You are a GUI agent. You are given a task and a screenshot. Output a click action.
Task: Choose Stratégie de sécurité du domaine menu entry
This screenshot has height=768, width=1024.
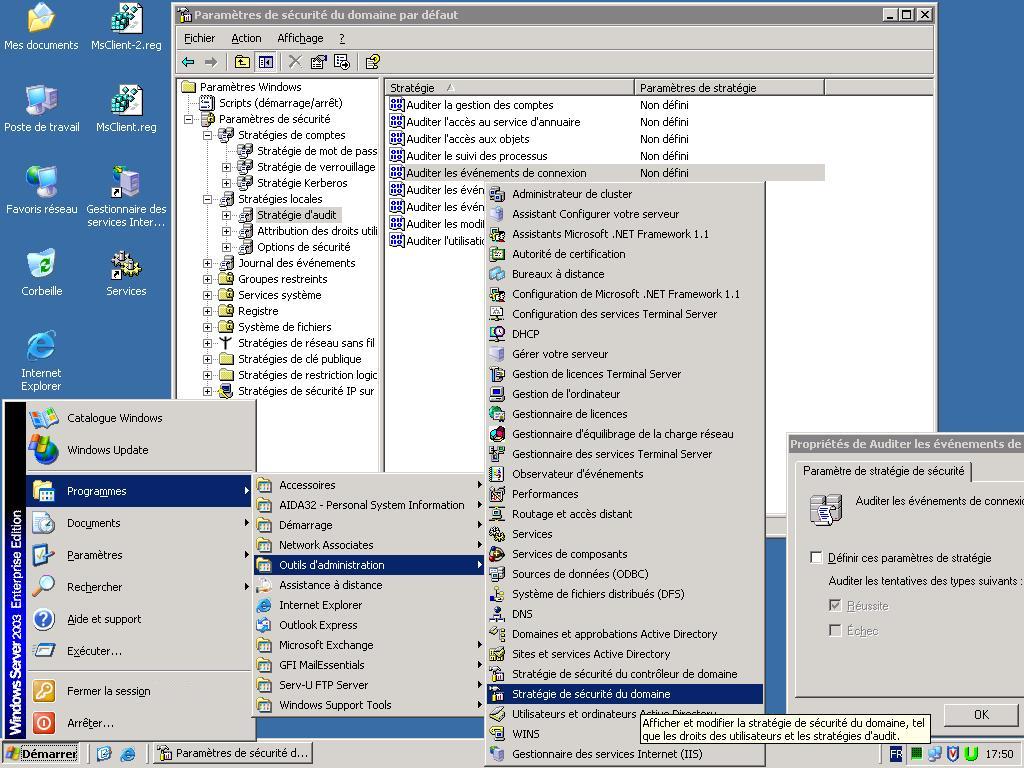pos(625,694)
